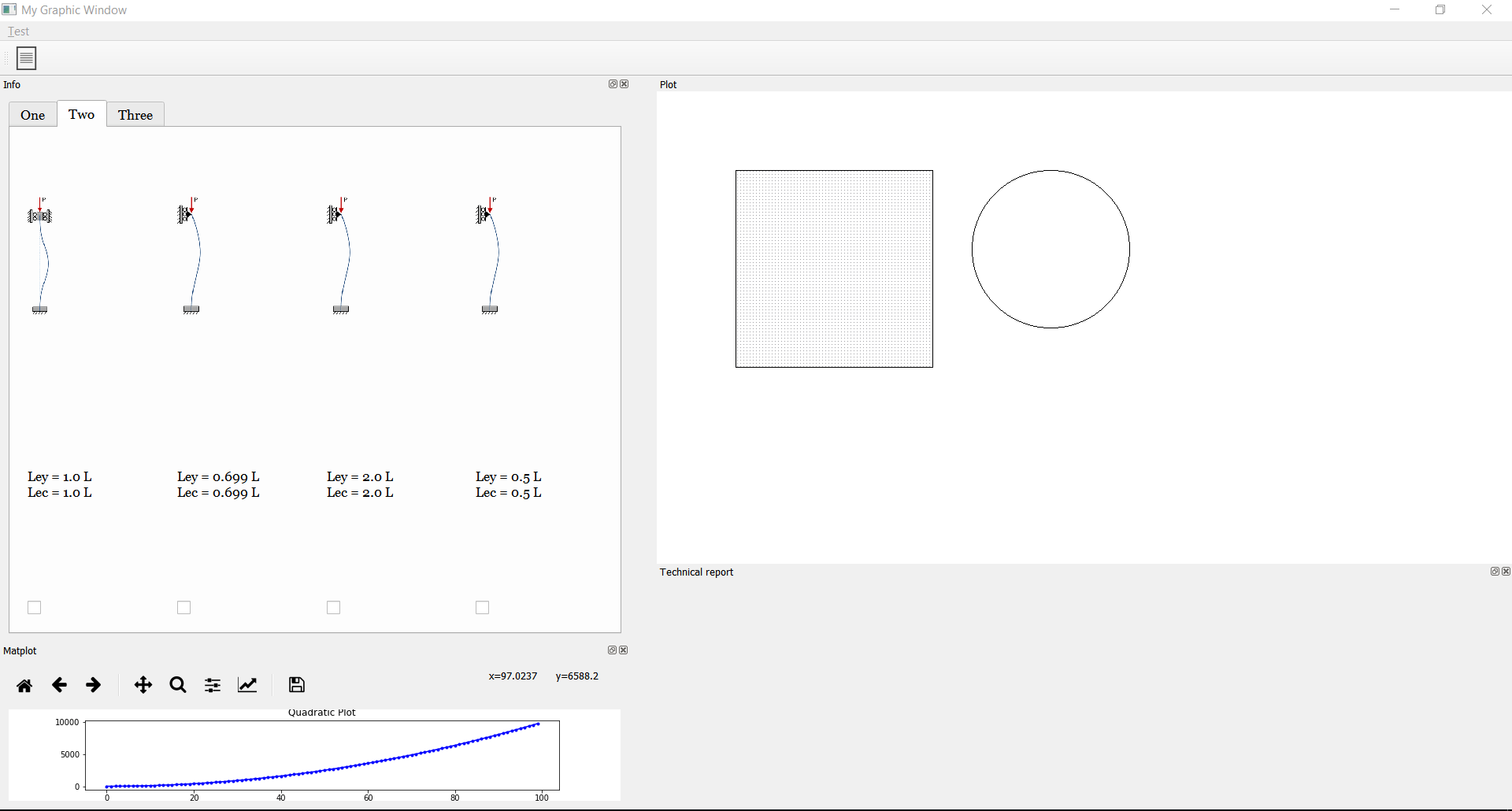
Task: Open the hamburger menu below the menu bar
Action: (26, 57)
